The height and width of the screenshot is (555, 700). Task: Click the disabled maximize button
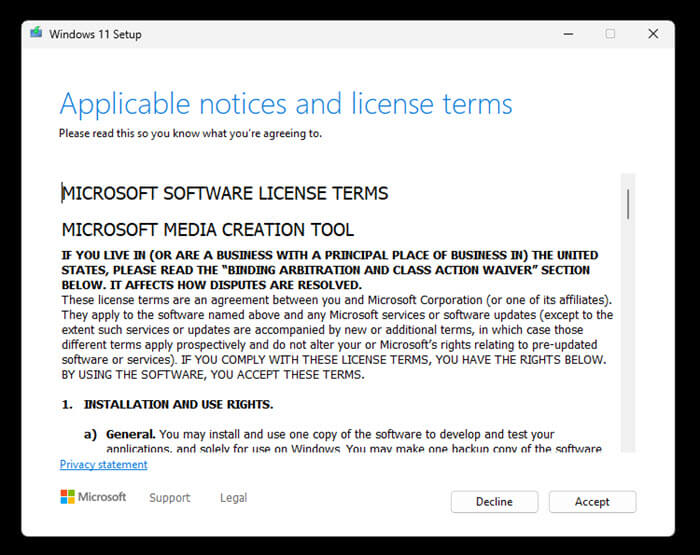click(610, 34)
